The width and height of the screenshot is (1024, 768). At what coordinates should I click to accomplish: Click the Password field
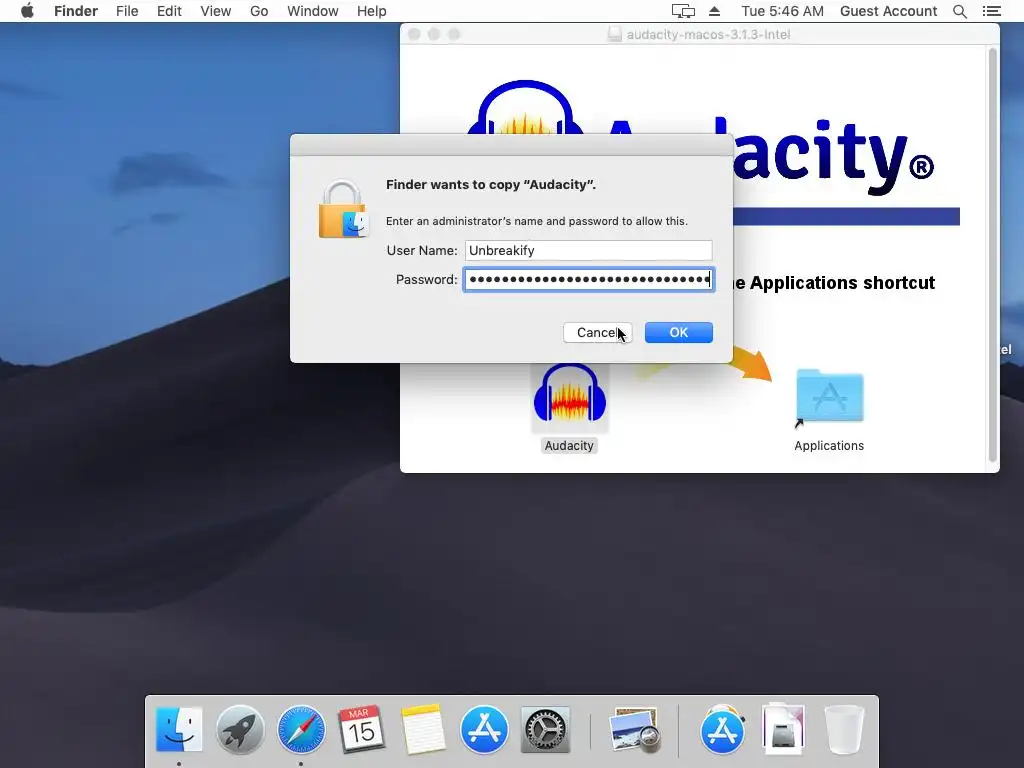(588, 280)
